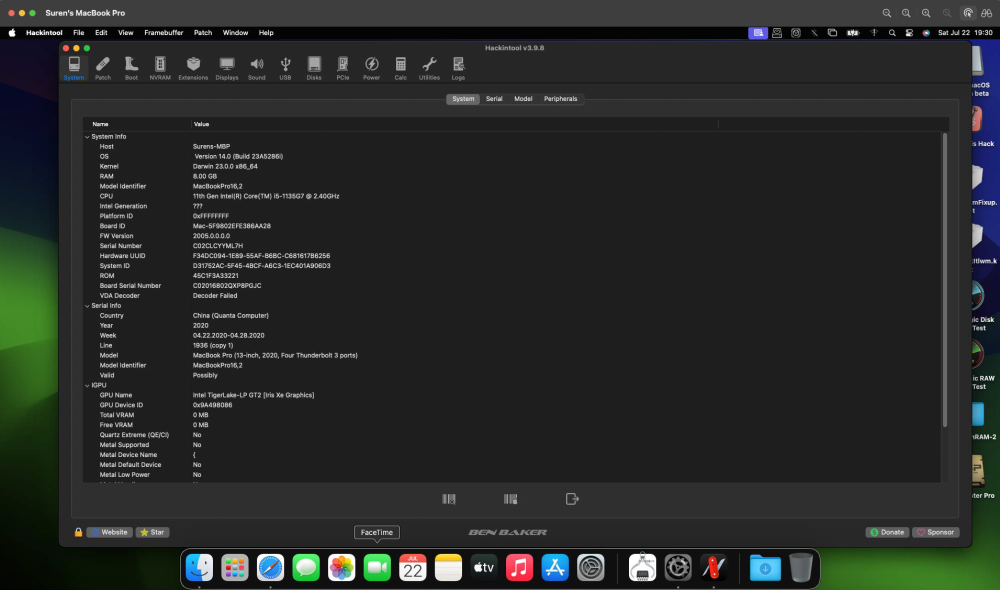1000x590 pixels.
Task: Open FaceTime from the Dock
Action: tap(377, 567)
